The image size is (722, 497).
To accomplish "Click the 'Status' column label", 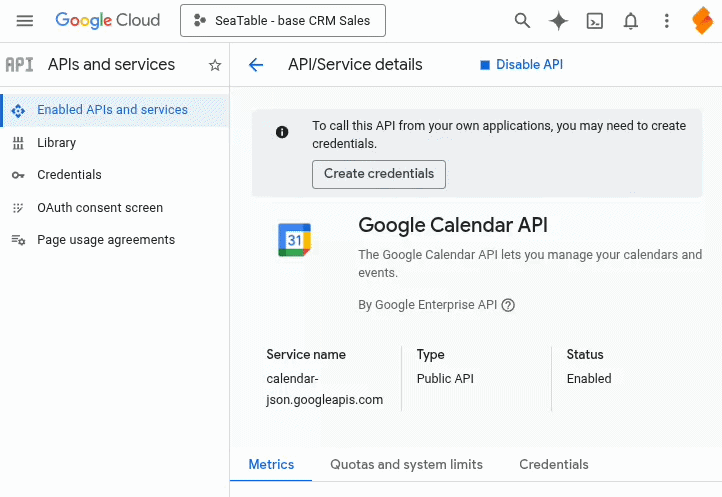I will click(585, 355).
